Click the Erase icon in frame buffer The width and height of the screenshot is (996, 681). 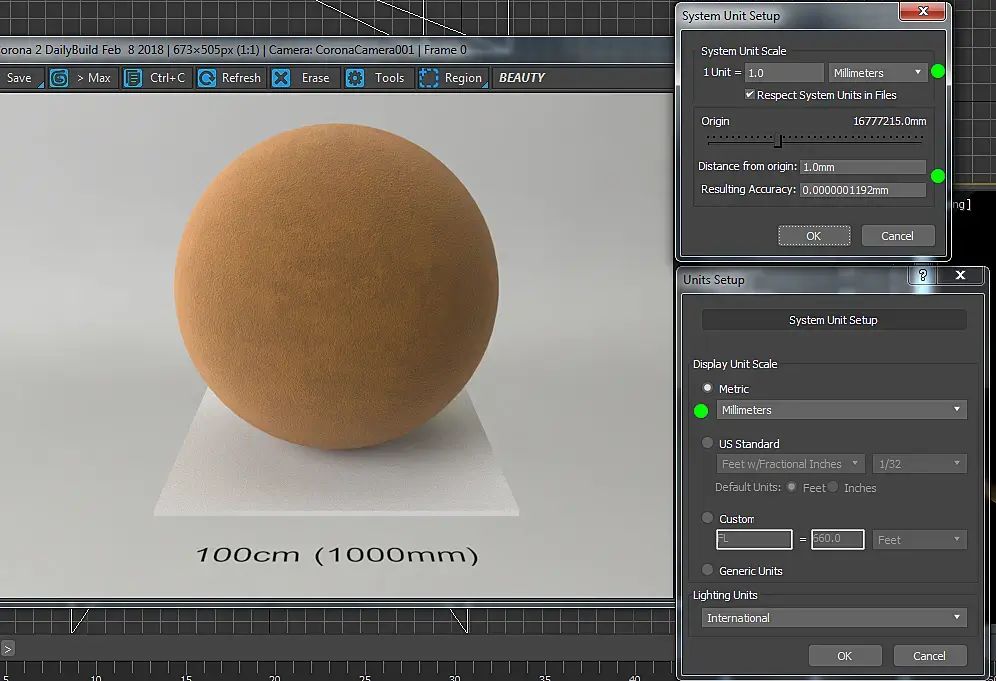(x=282, y=78)
